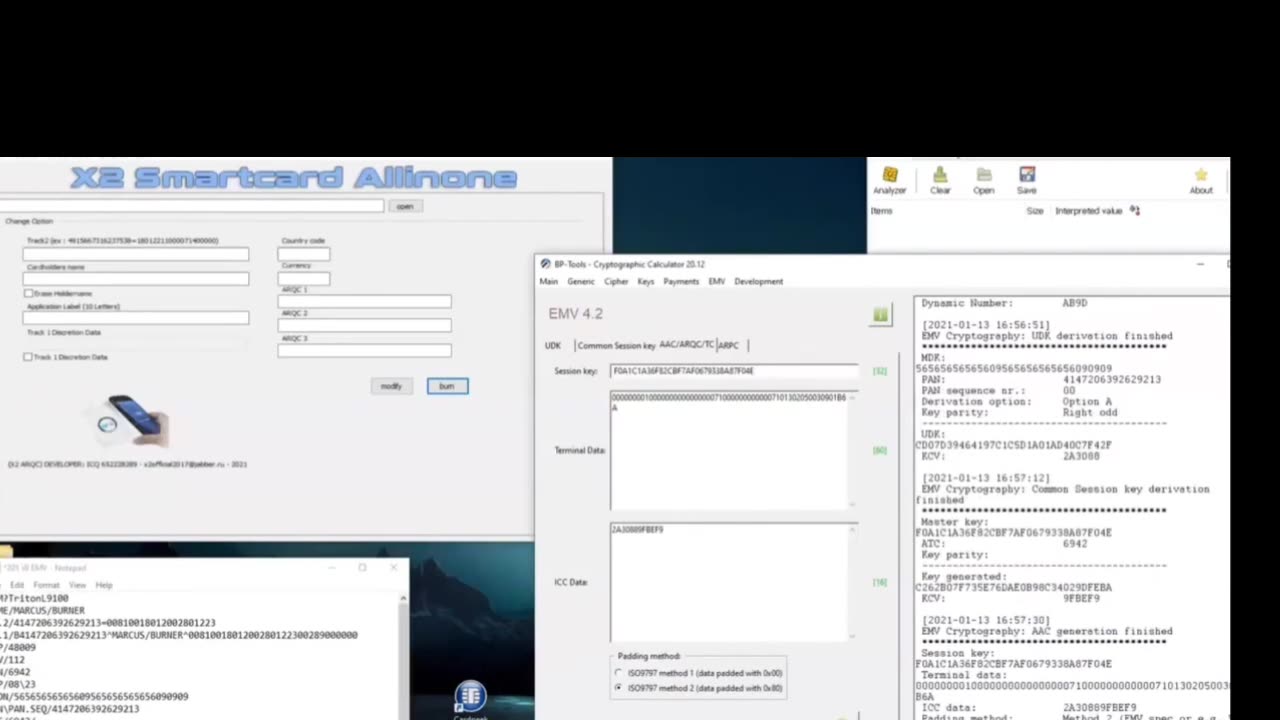The width and height of the screenshot is (1280, 720).
Task: Click log line '[2021-01-13 16:57:12]'
Action: (x=985, y=478)
